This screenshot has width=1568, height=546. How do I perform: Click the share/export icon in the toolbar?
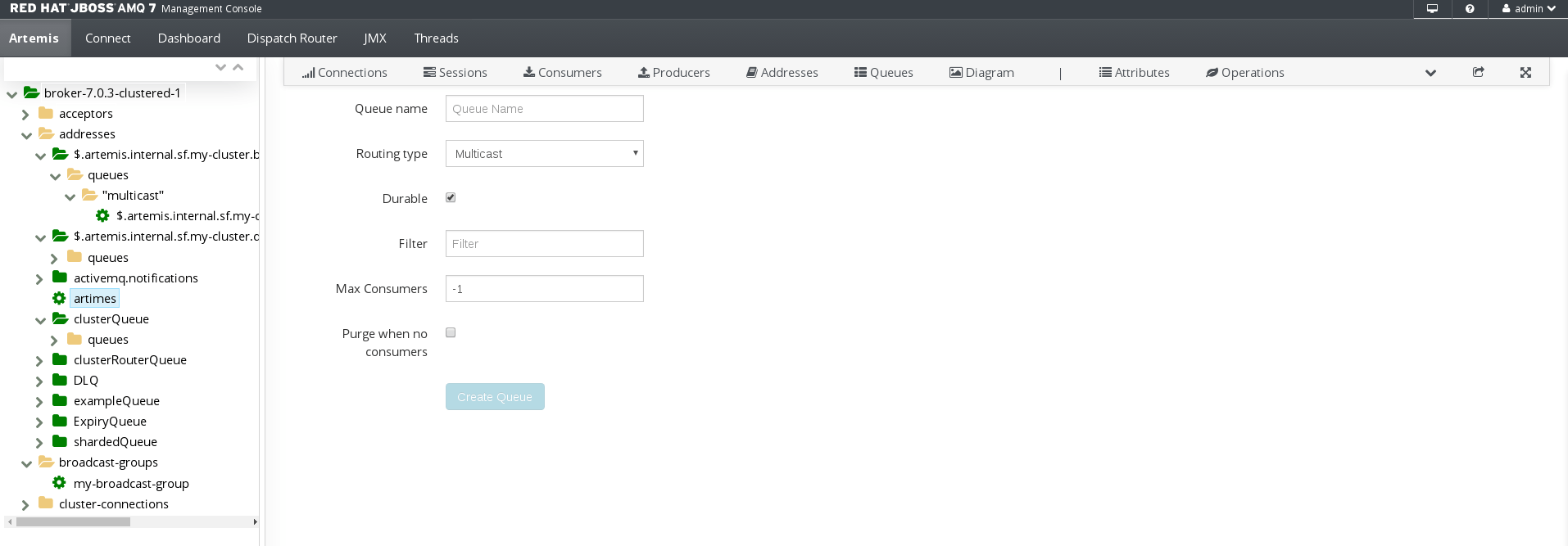[1479, 72]
